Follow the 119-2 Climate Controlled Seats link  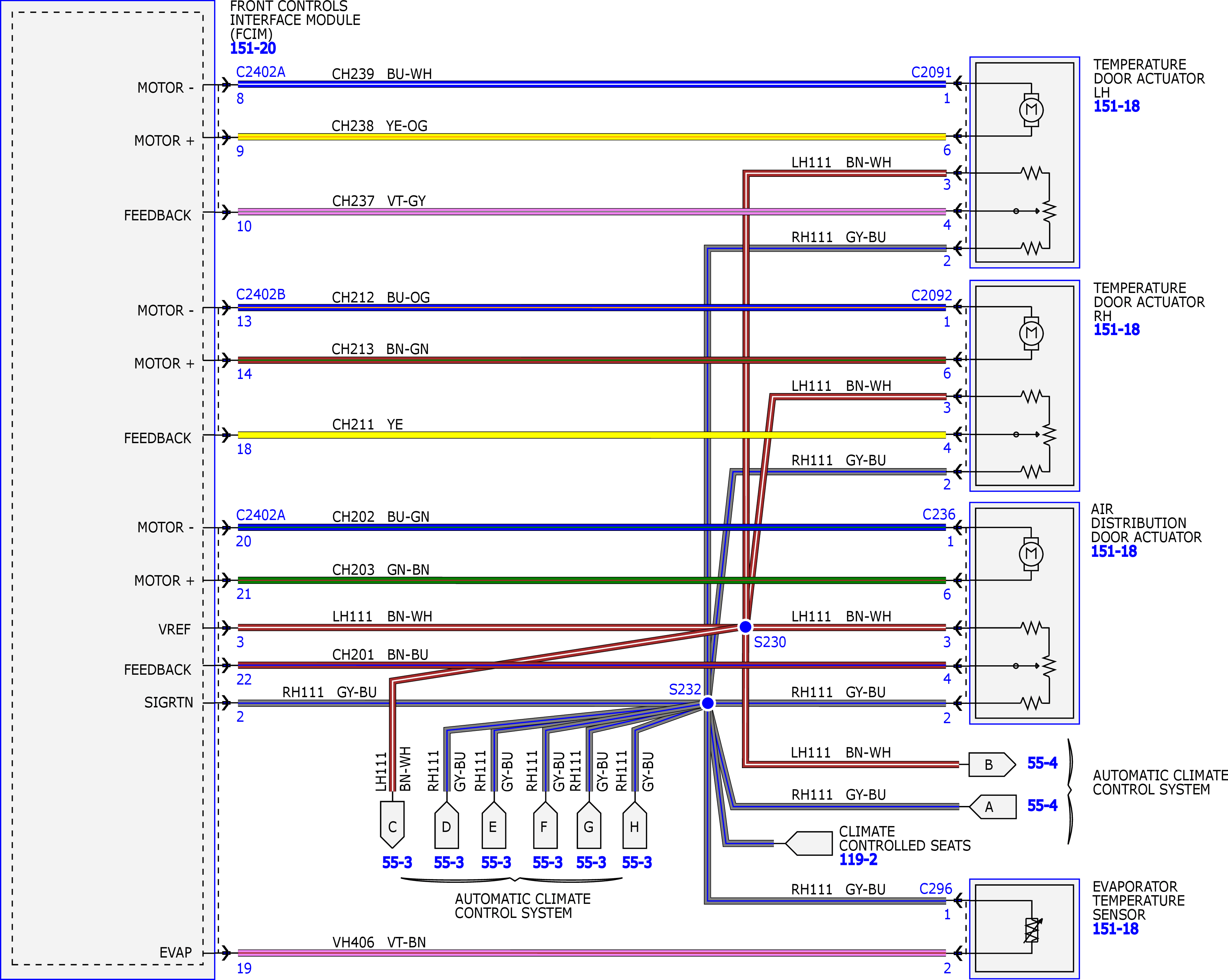coord(858,859)
